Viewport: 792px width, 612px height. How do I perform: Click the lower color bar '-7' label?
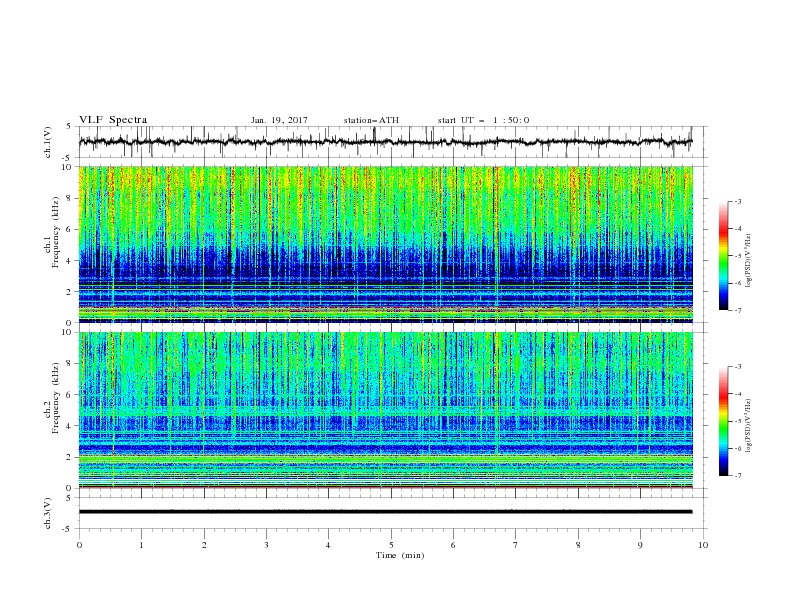(738, 476)
